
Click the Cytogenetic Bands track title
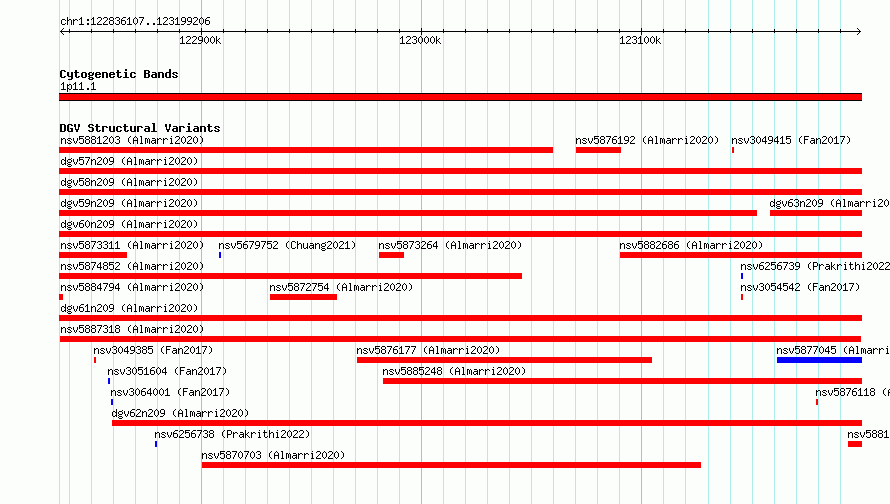[119, 74]
